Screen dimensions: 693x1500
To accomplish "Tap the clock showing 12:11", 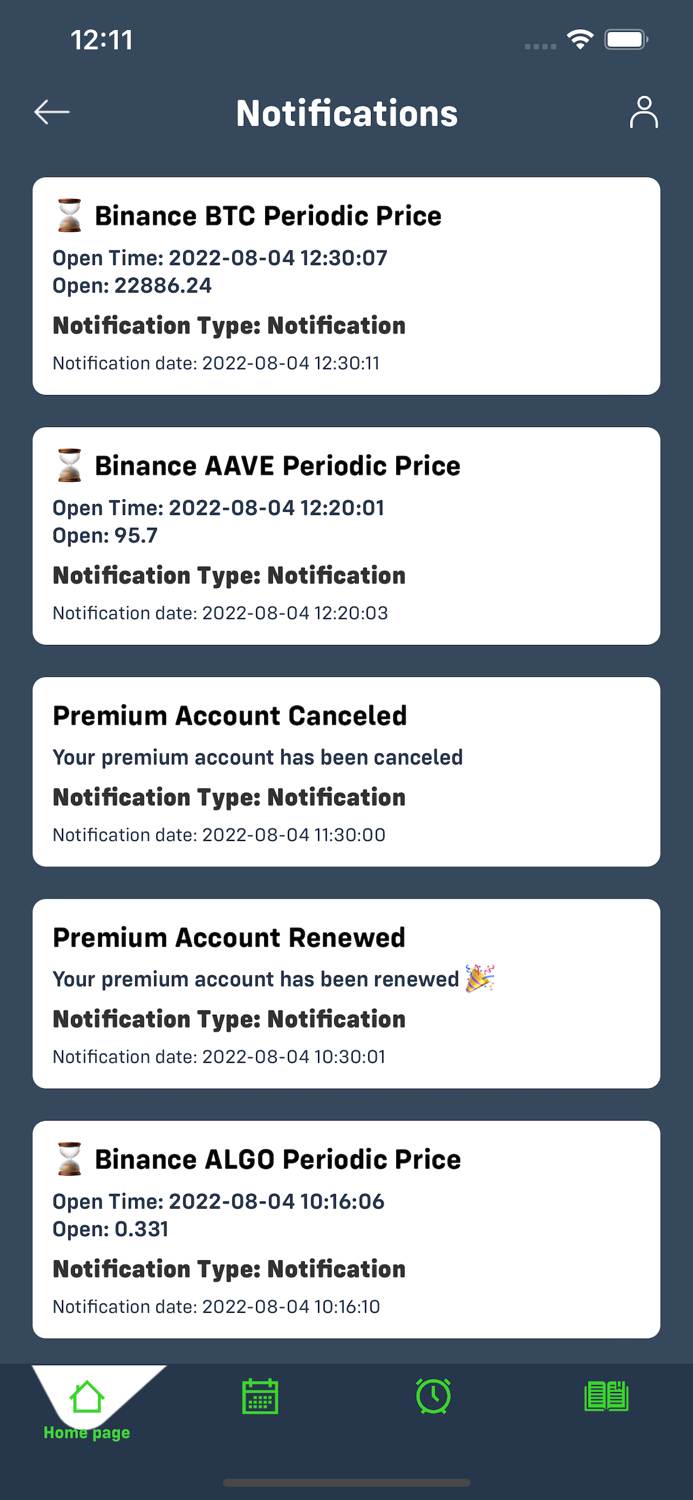I will (x=102, y=40).
